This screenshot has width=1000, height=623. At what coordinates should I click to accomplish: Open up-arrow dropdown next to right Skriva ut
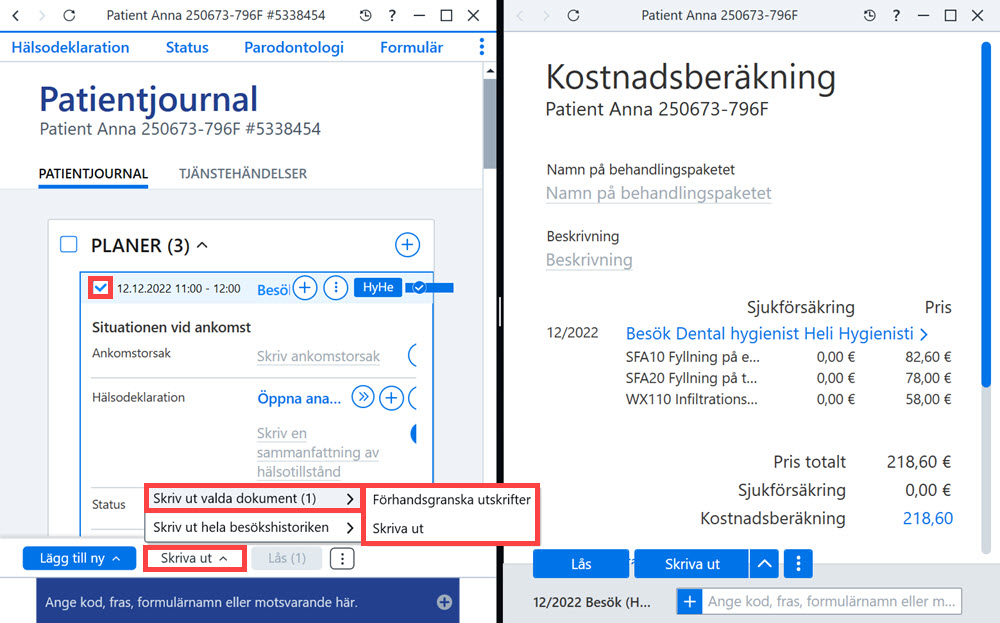tap(764, 564)
